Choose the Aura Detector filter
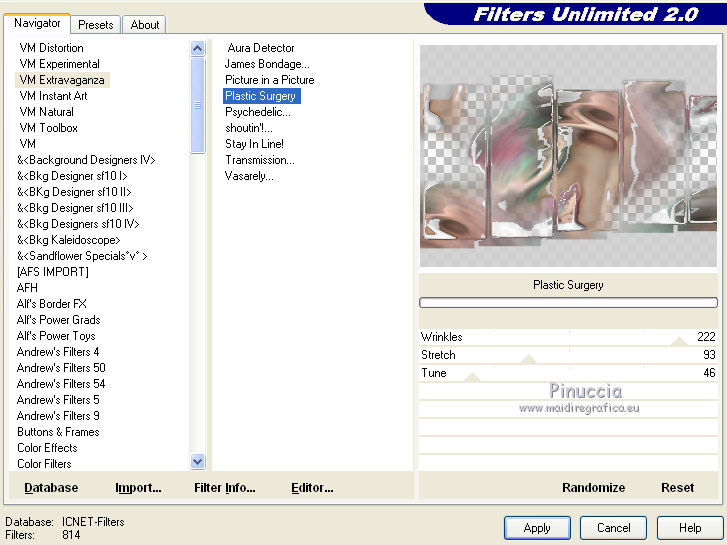This screenshot has width=727, height=545. click(x=261, y=48)
